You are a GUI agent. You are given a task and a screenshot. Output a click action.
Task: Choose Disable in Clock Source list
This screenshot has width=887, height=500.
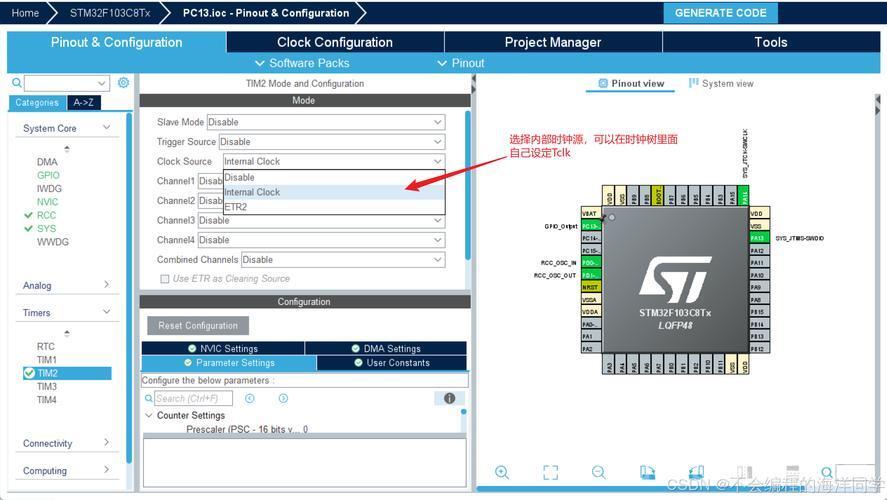pyautogui.click(x=334, y=177)
